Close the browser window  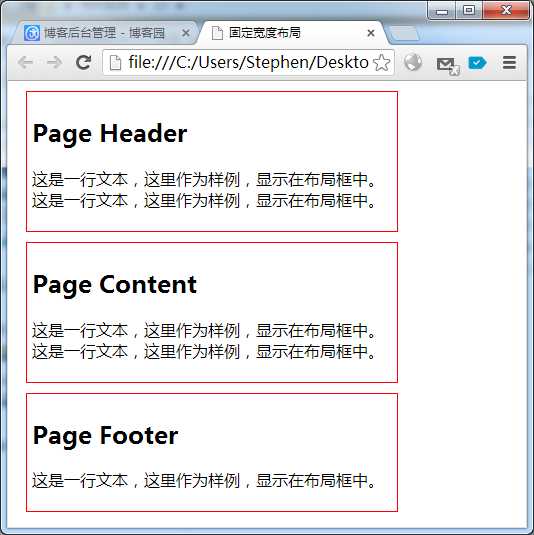(506, 10)
